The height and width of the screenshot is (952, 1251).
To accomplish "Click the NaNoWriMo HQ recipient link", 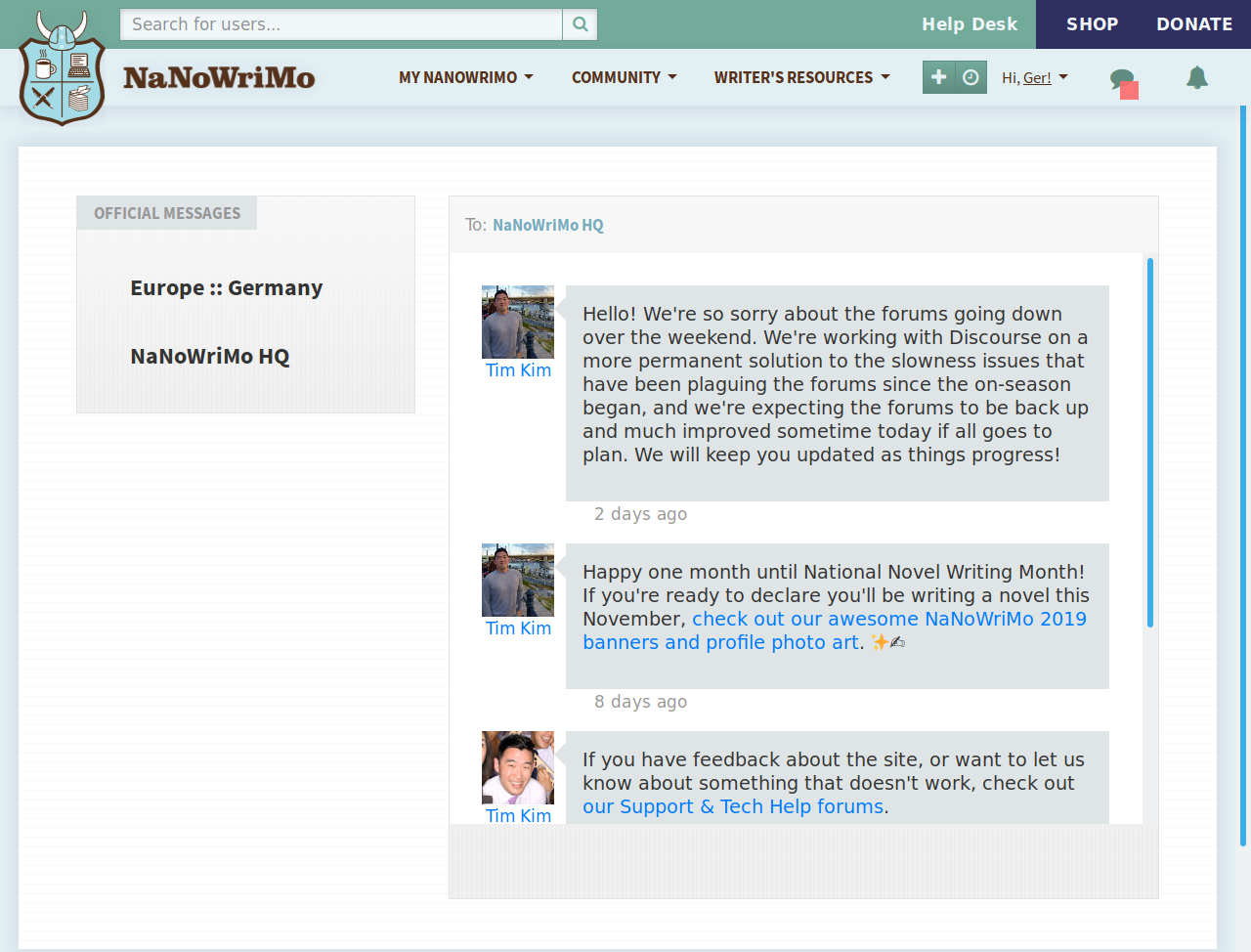I will click(548, 225).
